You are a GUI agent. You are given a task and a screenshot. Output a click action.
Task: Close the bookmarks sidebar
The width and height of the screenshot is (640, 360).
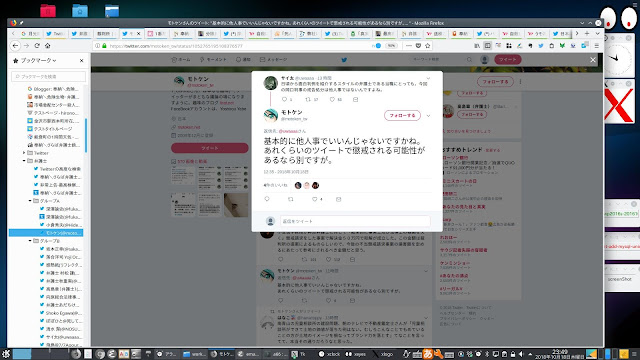[x=81, y=60]
